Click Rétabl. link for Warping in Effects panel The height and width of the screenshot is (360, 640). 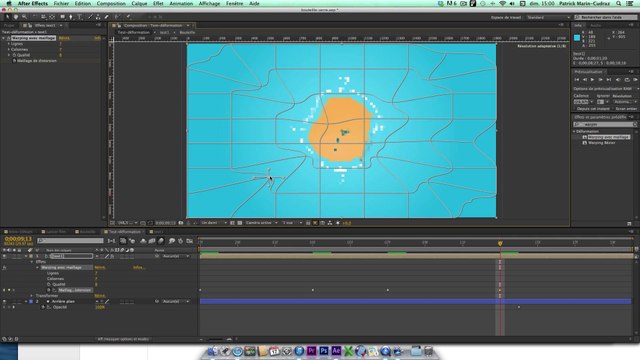point(64,38)
